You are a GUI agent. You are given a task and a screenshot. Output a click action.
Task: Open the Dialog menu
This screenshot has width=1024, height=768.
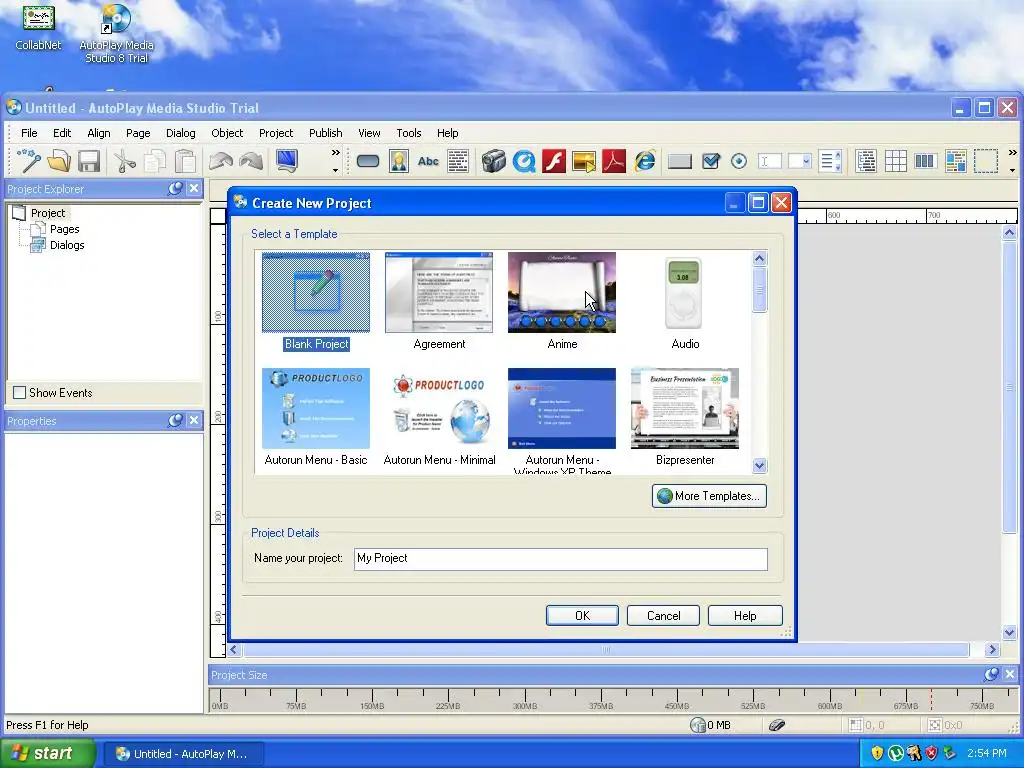(180, 133)
